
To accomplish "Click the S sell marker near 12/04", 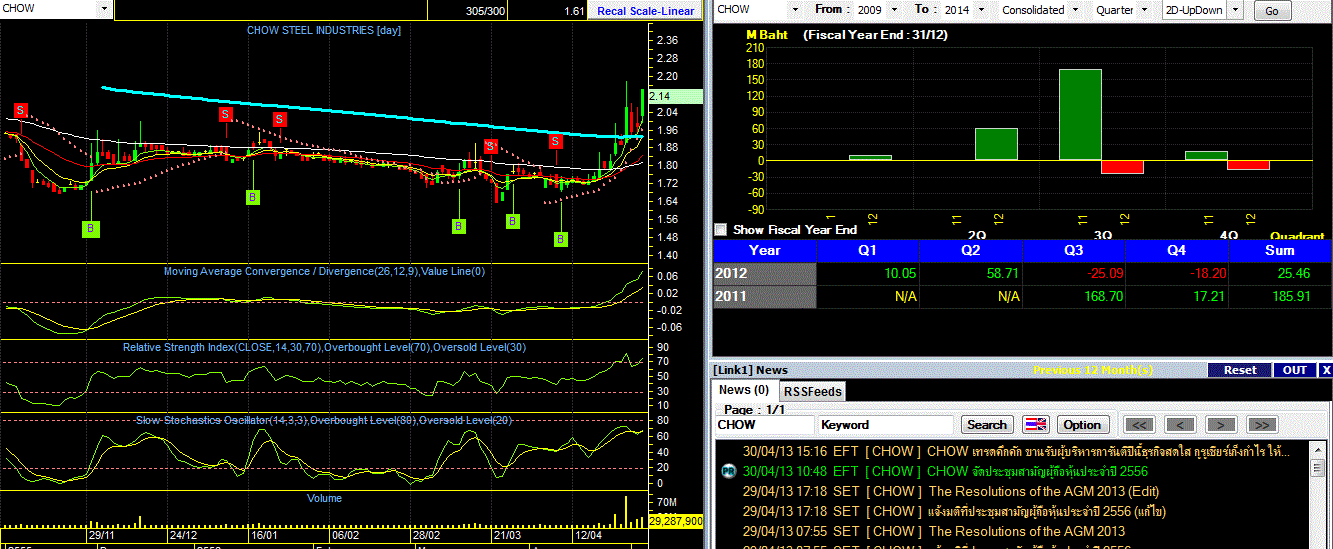I will pos(554,142).
